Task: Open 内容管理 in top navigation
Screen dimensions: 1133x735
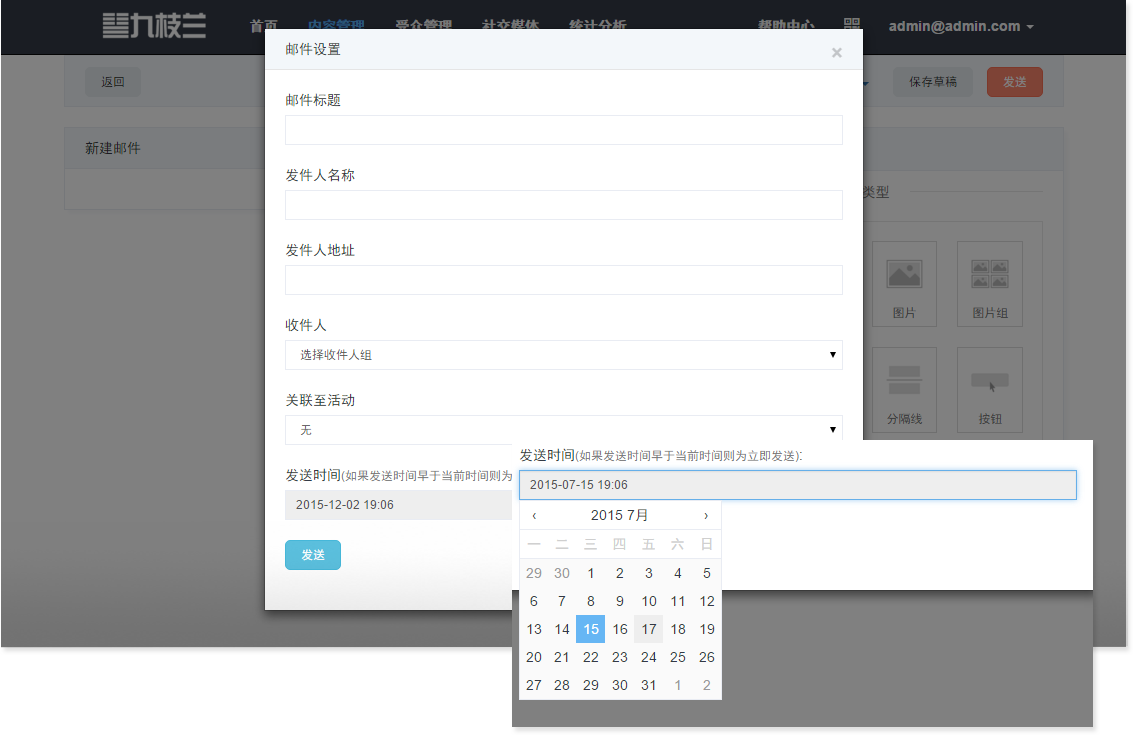Action: [x=336, y=26]
